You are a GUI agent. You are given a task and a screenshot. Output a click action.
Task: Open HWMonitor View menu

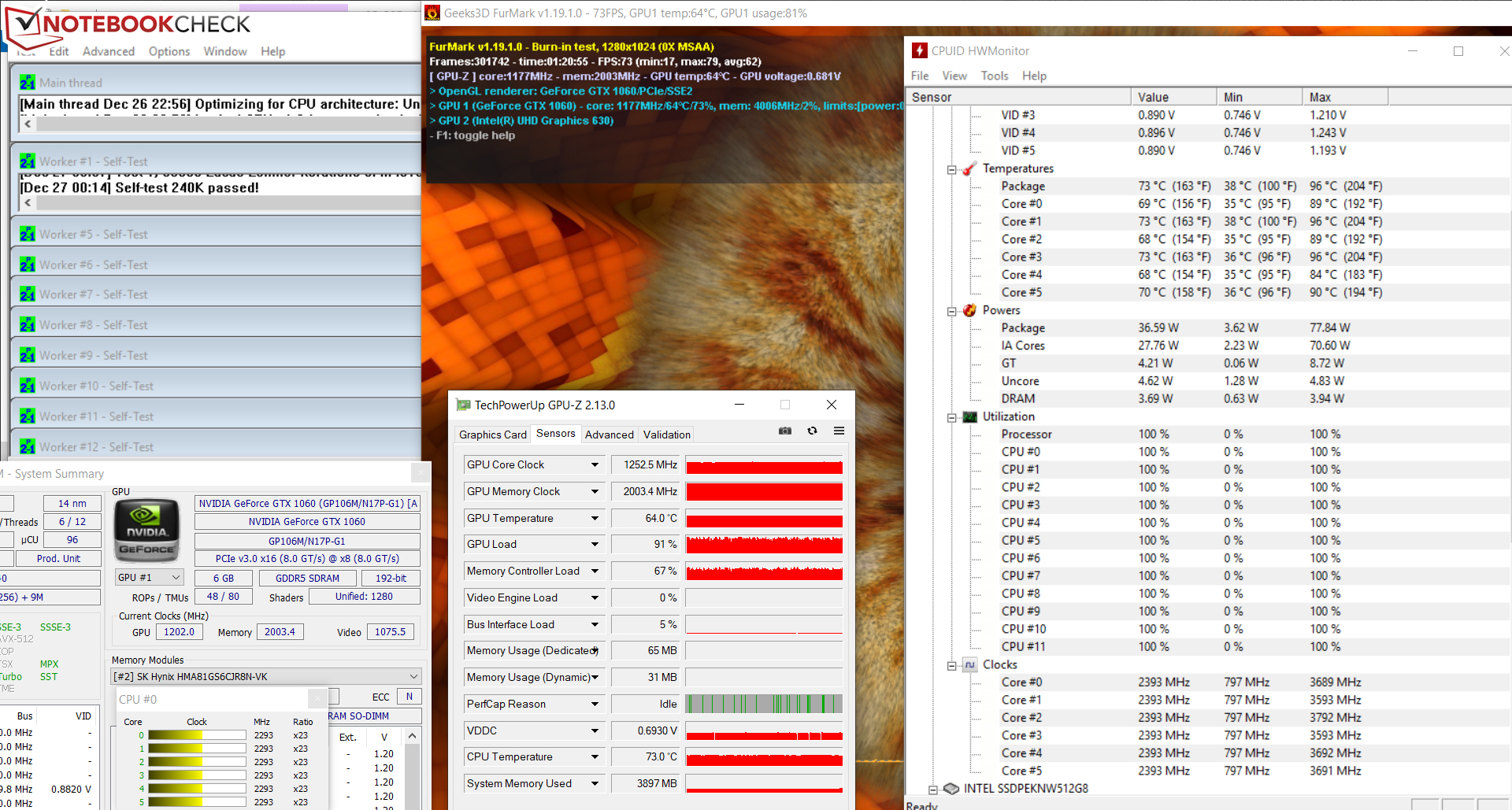(954, 76)
